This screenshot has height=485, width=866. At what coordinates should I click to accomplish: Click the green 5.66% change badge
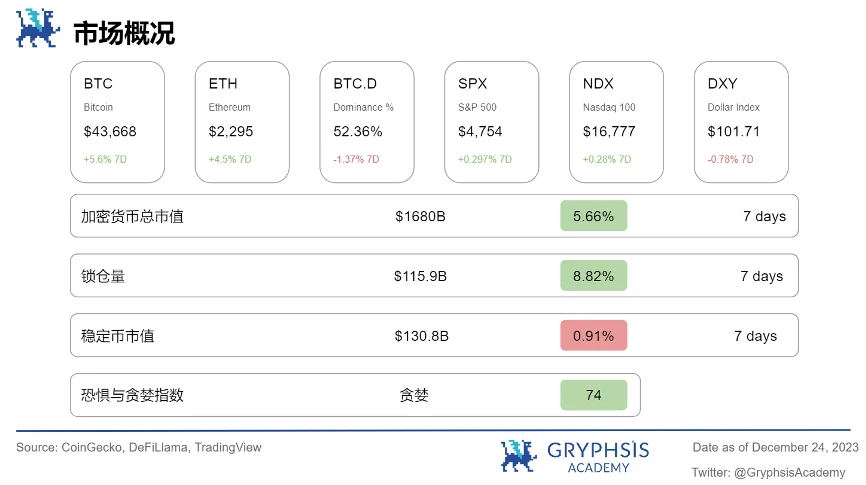(593, 216)
